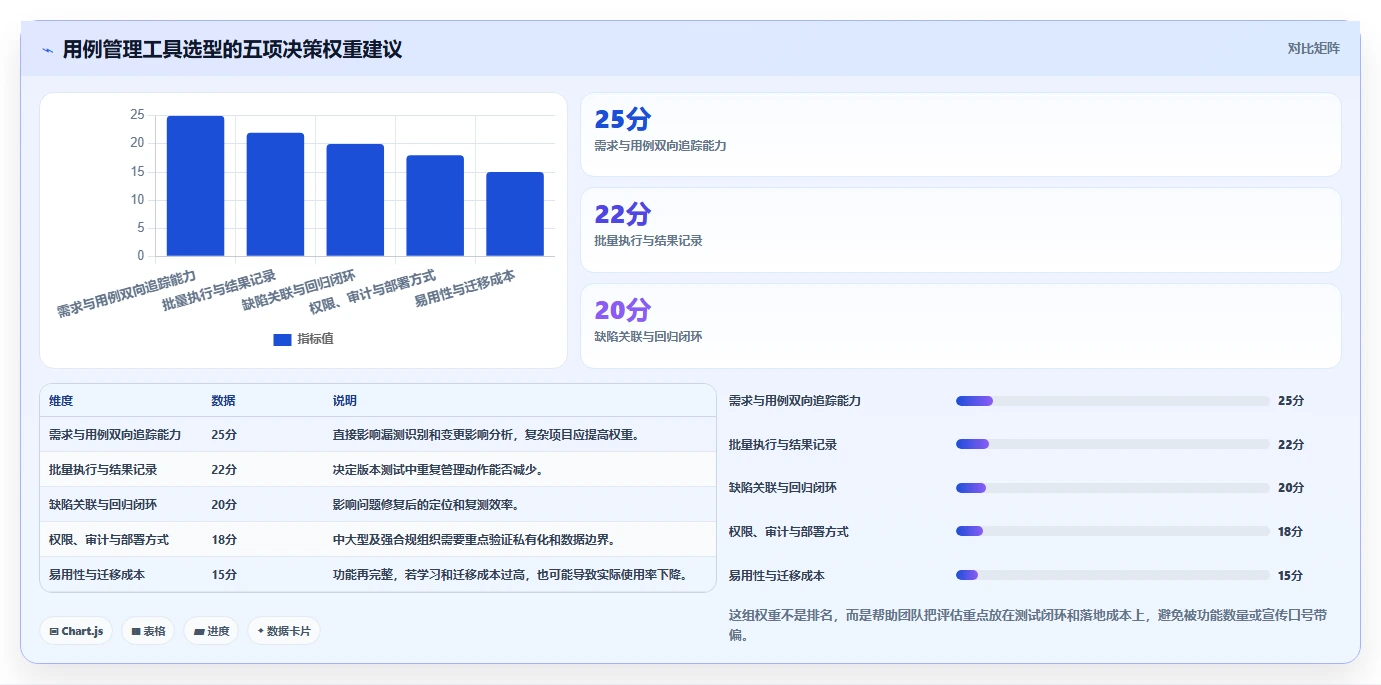Click the 18分 value beside the progress bar
The width and height of the screenshot is (1381, 685).
click(x=1291, y=532)
